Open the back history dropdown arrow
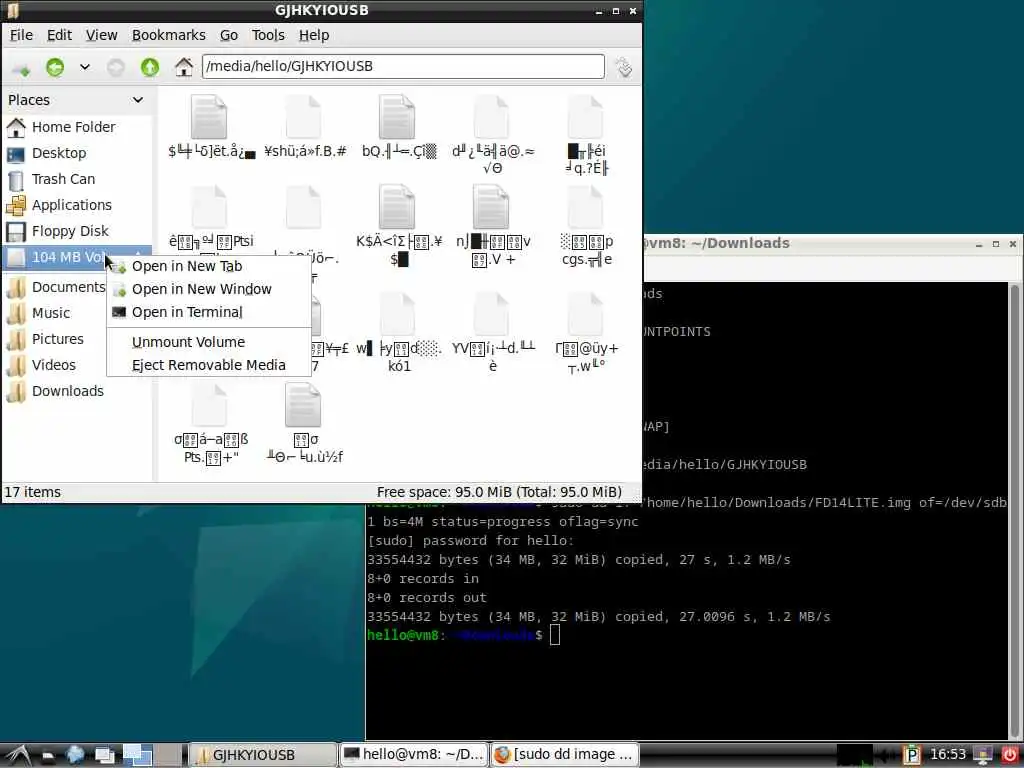Screen dimensions: 1024x768 [x=85, y=67]
